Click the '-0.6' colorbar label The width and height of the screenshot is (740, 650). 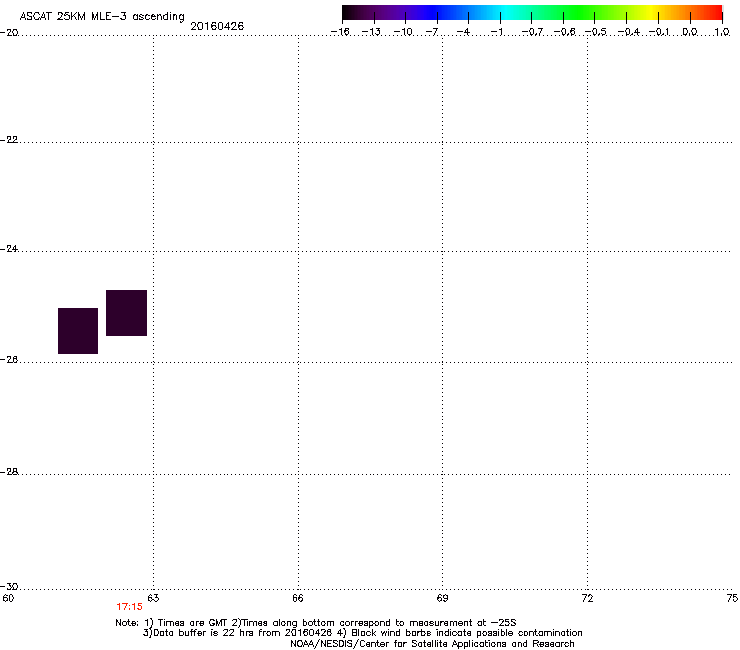pos(564,32)
